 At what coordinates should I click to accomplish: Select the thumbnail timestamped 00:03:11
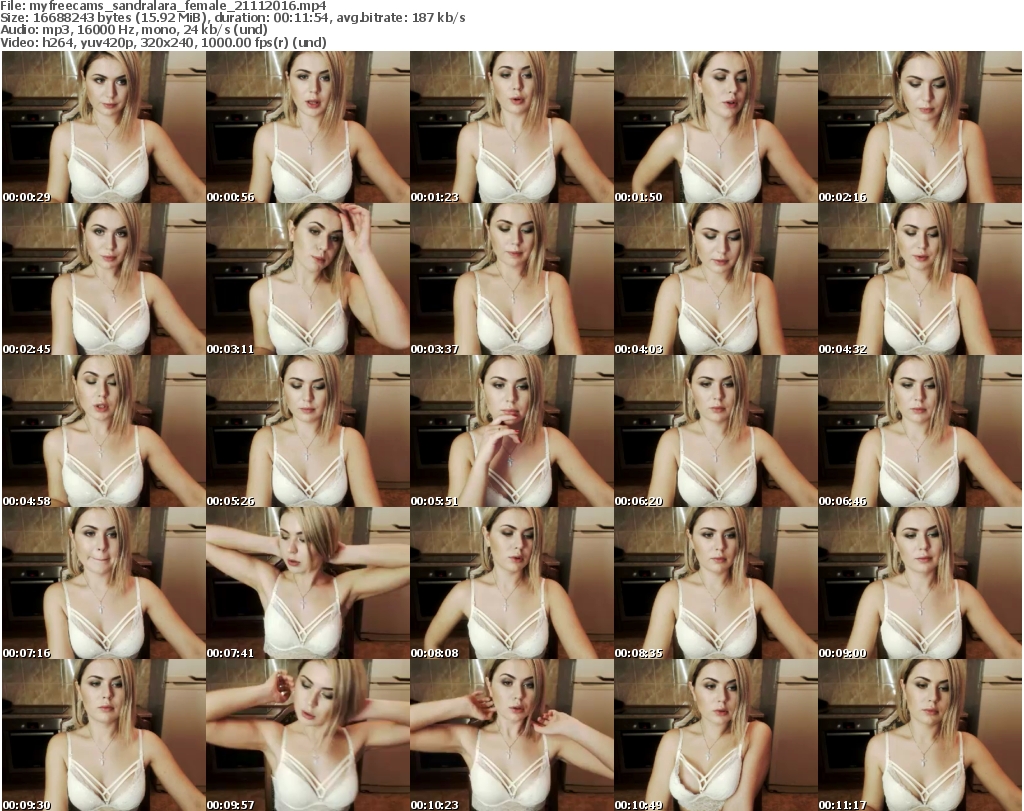click(308, 279)
